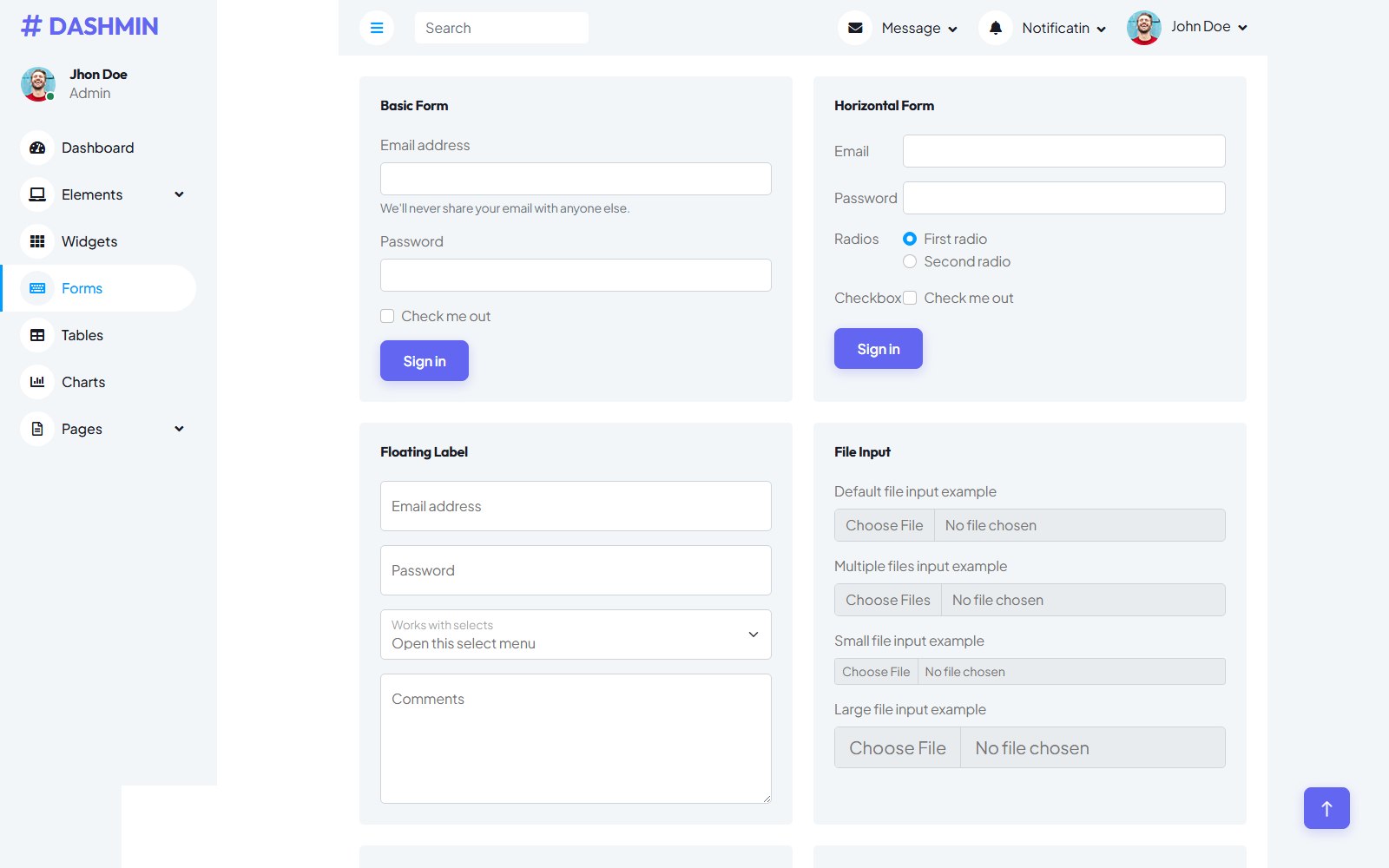
Task: Go to Dashboard in the sidebar
Action: pyautogui.click(x=98, y=148)
